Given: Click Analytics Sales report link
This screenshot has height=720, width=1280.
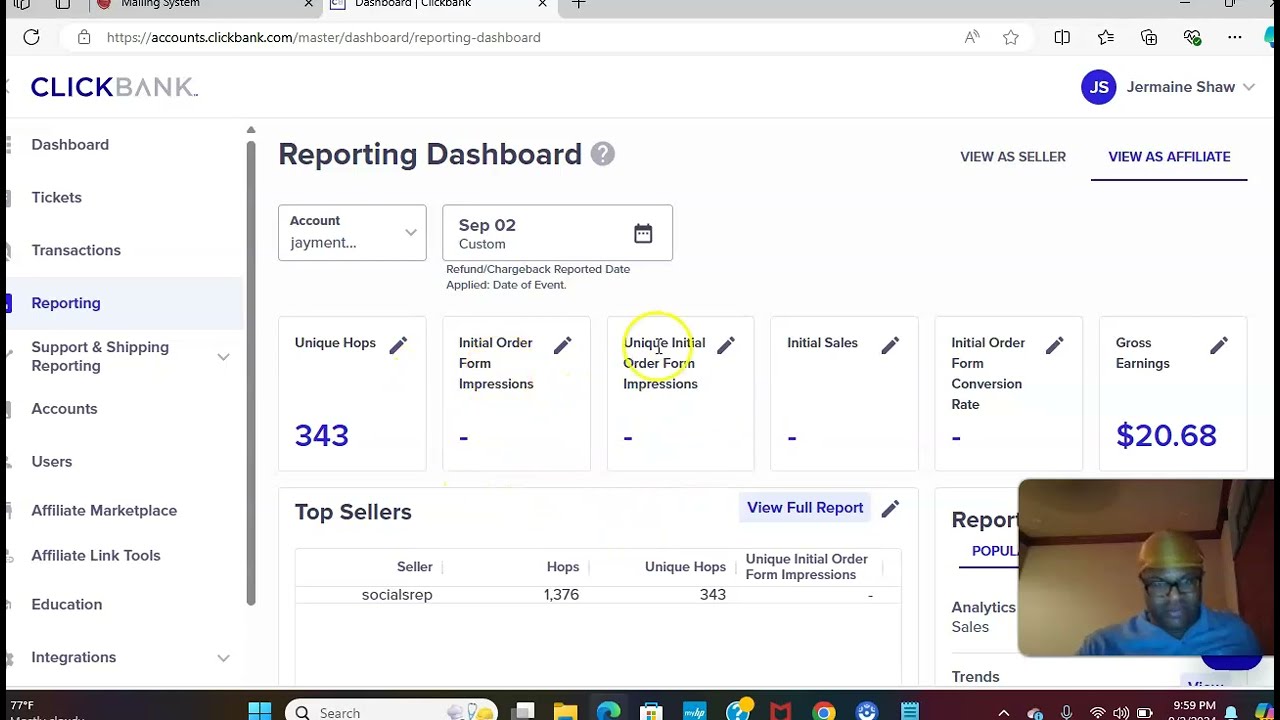Looking at the screenshot, I should [x=983, y=617].
